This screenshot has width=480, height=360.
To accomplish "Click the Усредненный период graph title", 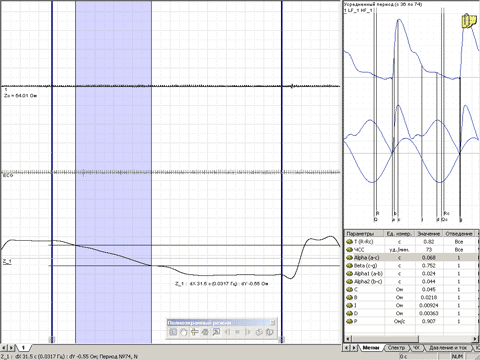I will [x=383, y=4].
